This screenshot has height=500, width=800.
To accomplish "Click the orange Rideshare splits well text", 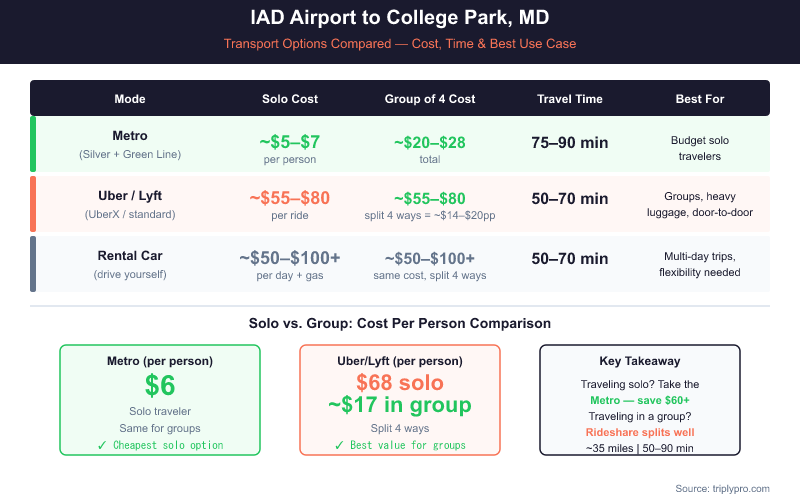I will pyautogui.click(x=640, y=432).
